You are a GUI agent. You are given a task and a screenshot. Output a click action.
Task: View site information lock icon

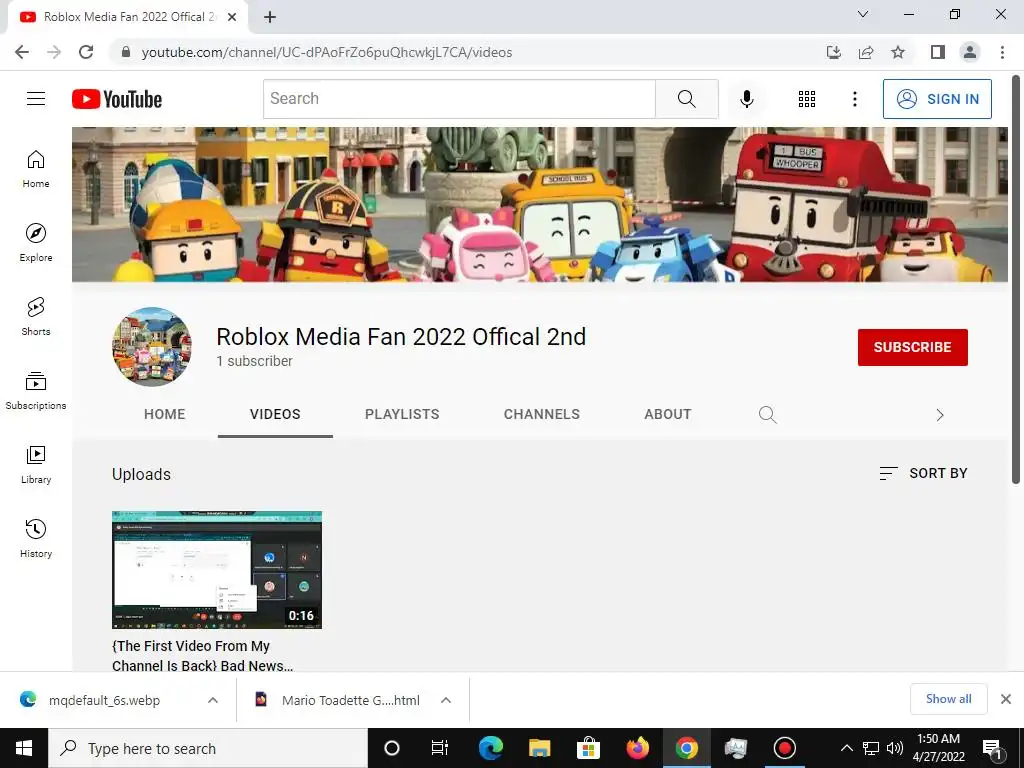click(127, 52)
